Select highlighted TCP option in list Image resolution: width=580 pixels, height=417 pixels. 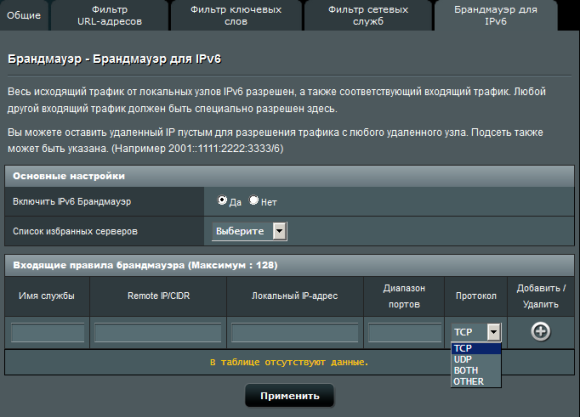[x=476, y=348]
